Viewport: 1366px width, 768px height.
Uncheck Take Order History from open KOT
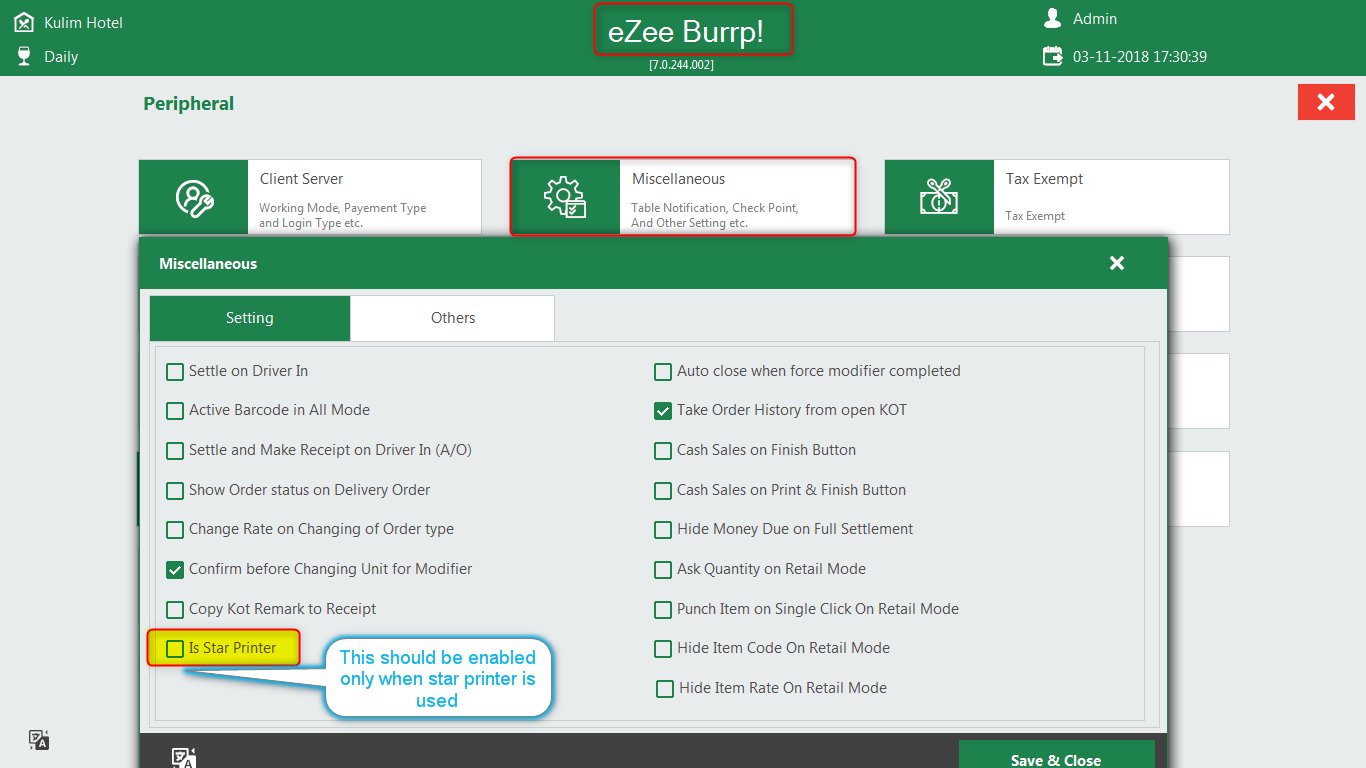[x=663, y=411]
